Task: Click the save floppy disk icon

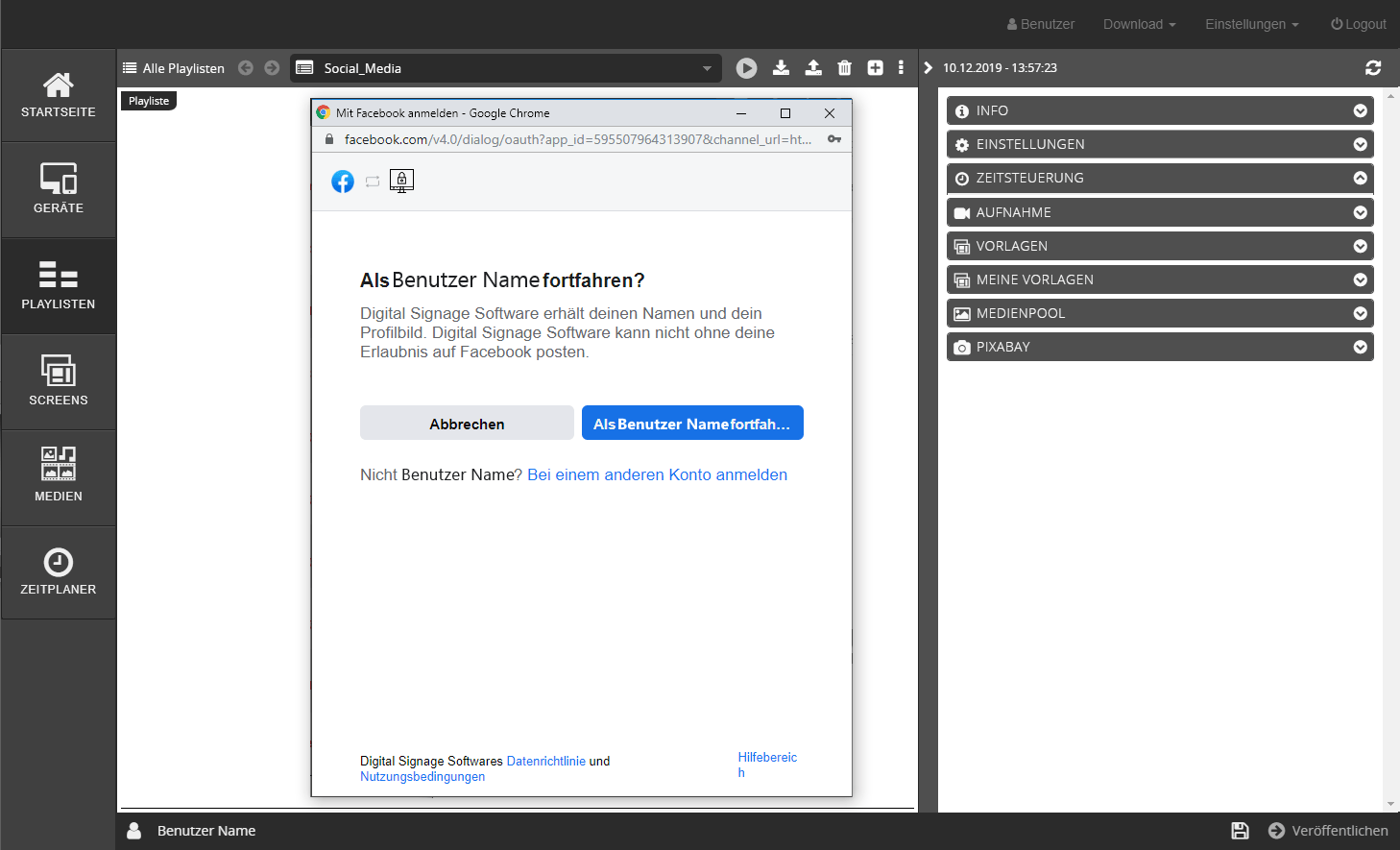Action: (x=1240, y=831)
